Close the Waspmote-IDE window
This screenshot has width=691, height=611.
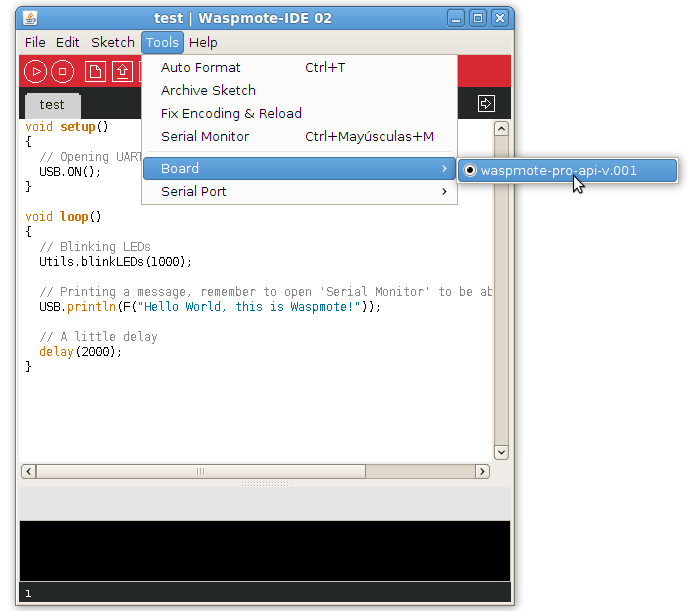(500, 19)
